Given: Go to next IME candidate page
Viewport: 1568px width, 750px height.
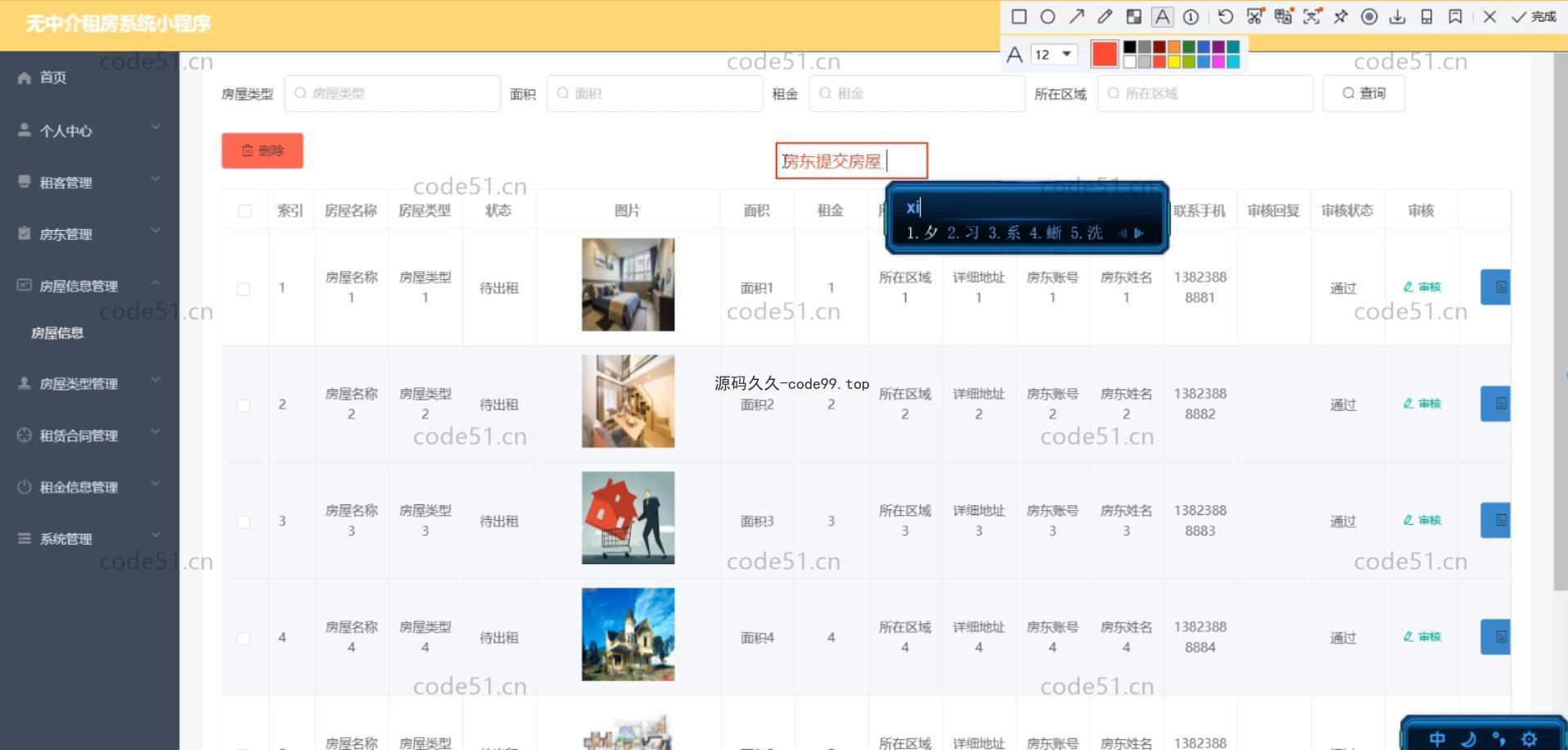Looking at the screenshot, I should pyautogui.click(x=1138, y=233).
